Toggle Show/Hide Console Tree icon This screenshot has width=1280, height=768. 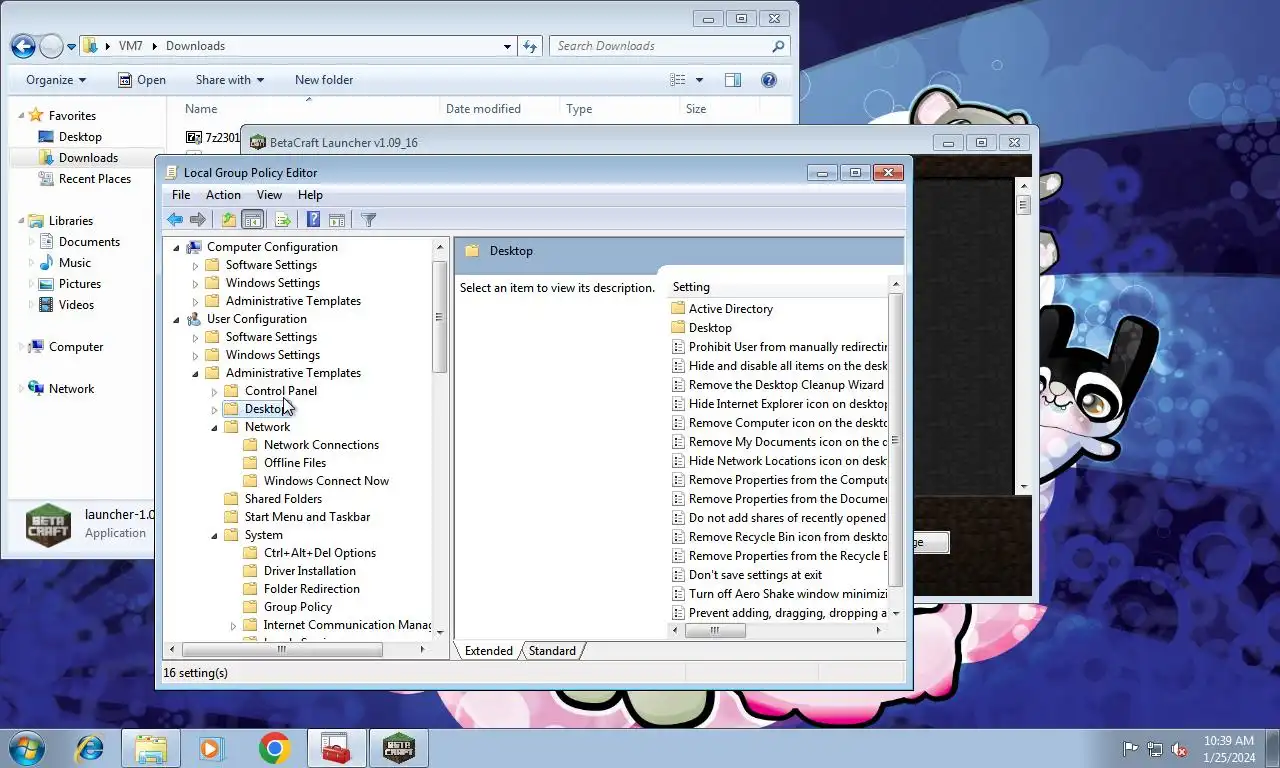tap(253, 220)
